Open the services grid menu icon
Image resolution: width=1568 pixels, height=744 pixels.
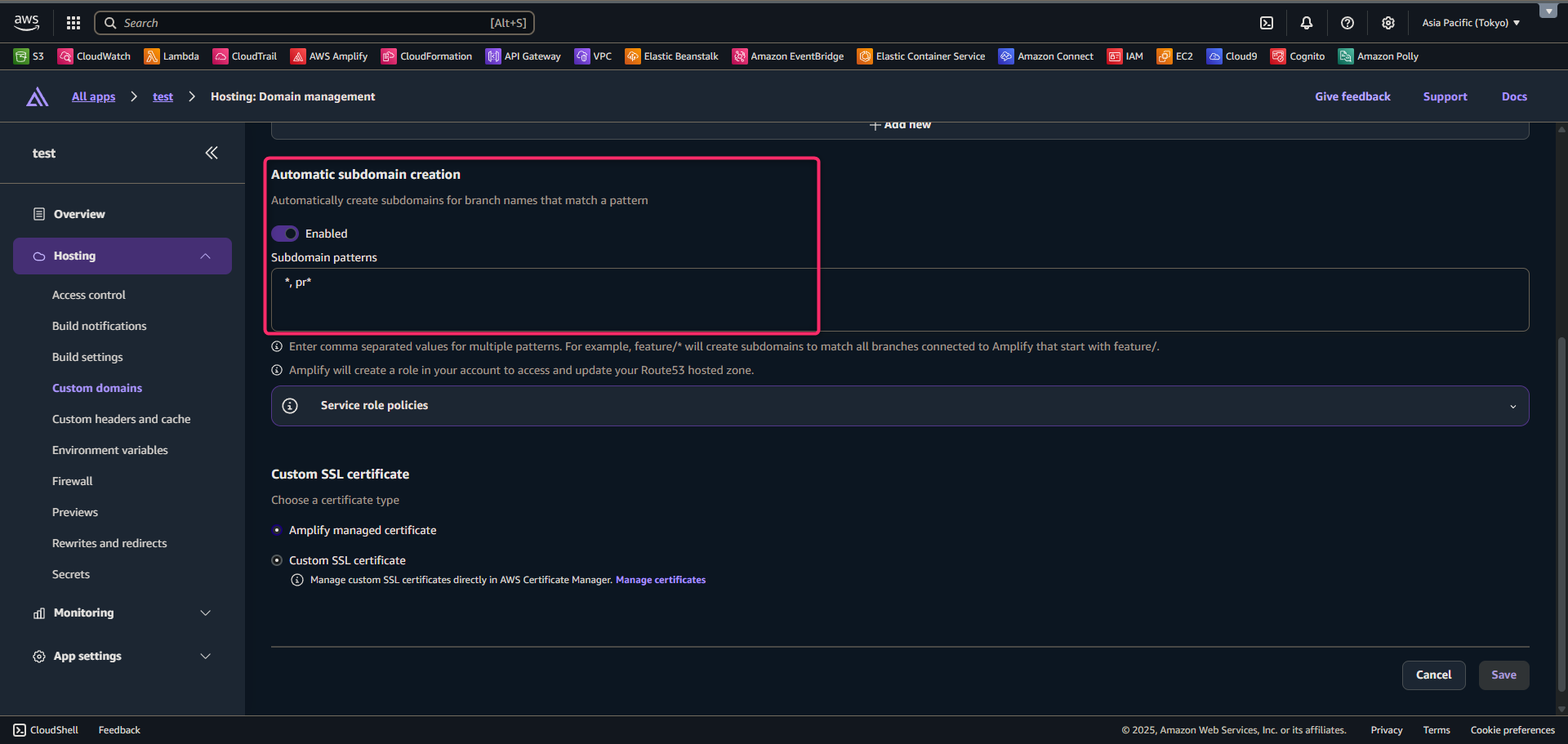tap(73, 23)
